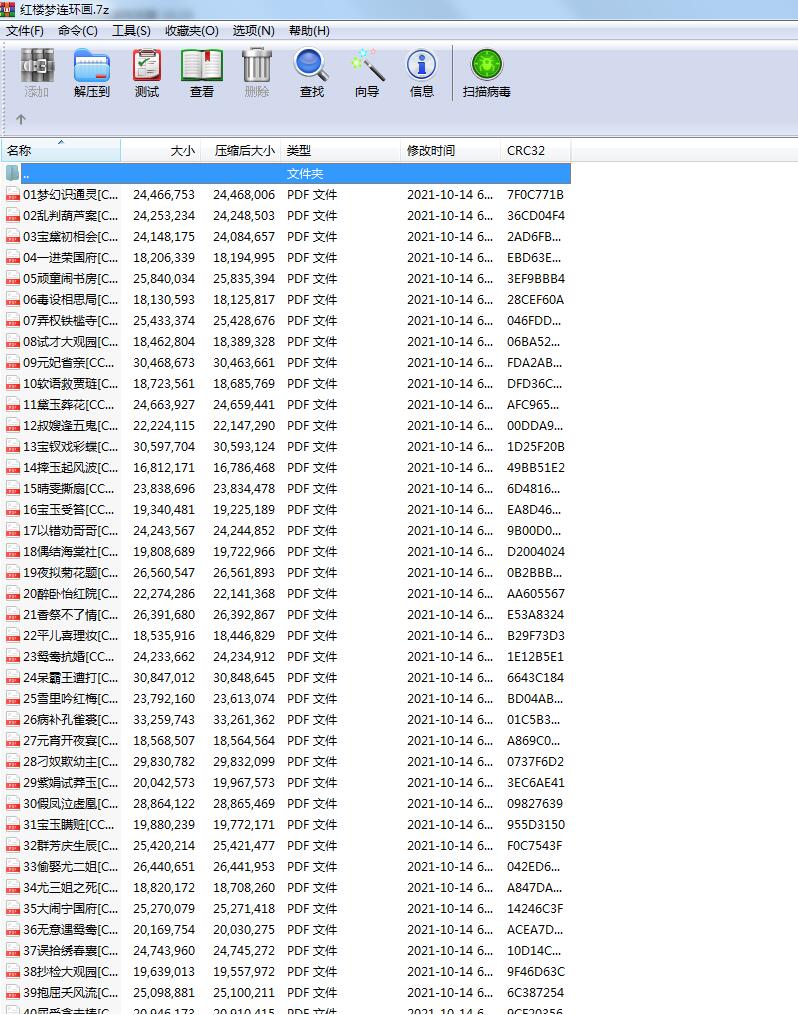Sort by Name (名称) column header
This screenshot has width=798, height=1015.
(x=60, y=151)
